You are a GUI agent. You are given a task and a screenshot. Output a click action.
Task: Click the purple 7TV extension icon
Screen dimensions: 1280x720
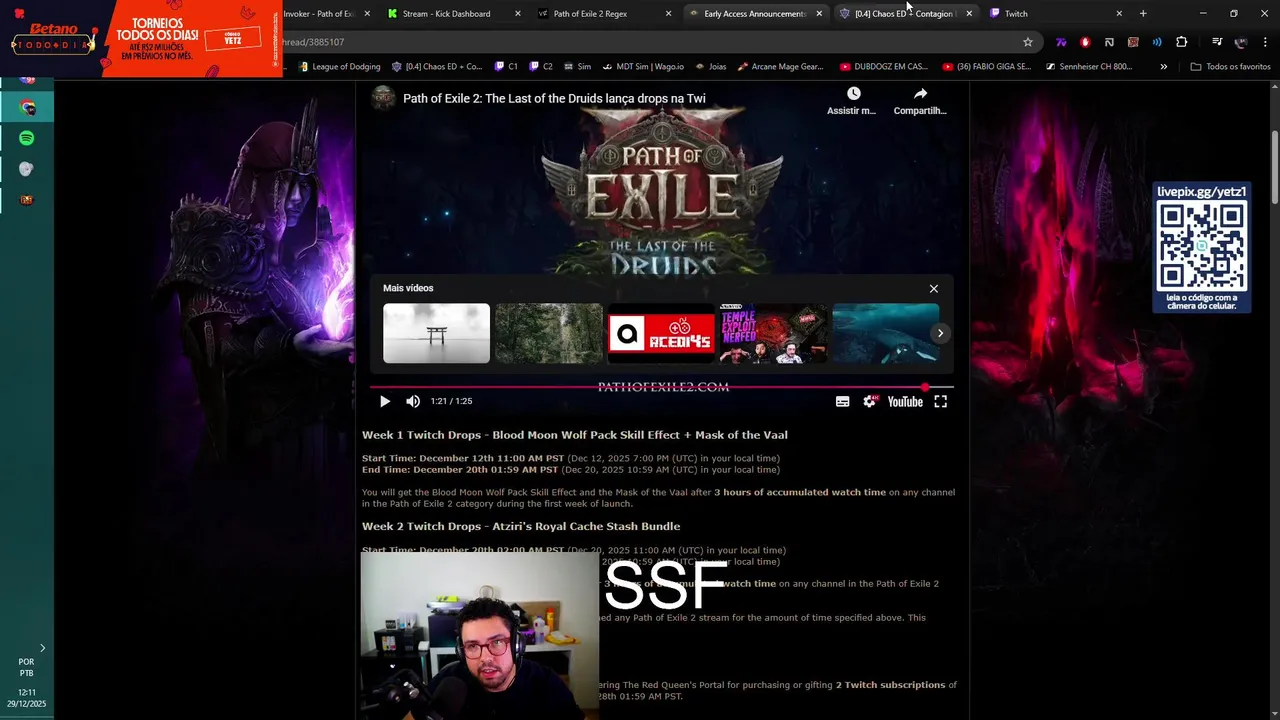click(1061, 42)
